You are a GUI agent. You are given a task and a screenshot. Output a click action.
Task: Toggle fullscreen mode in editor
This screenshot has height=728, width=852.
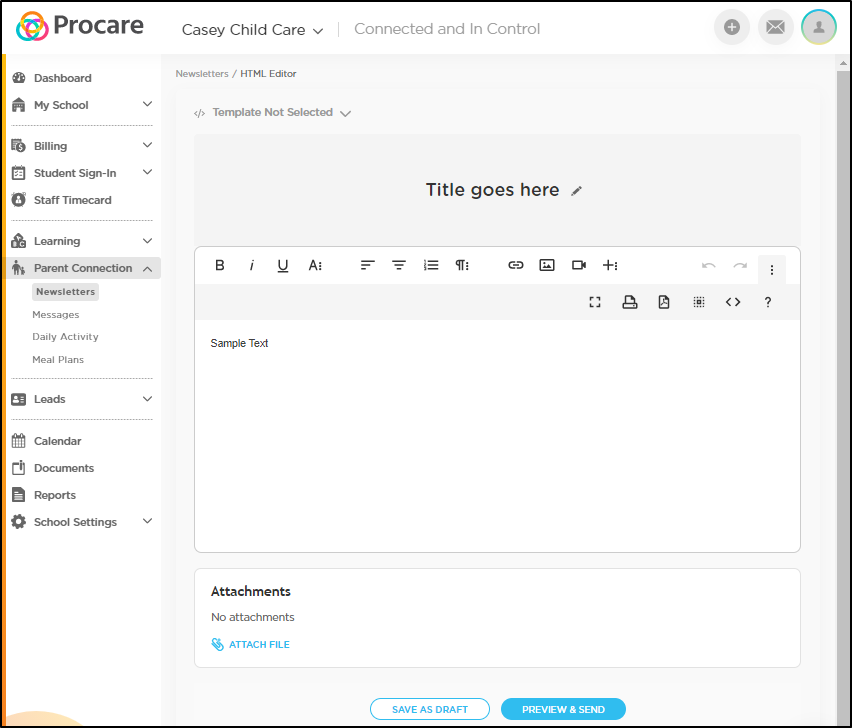tap(595, 302)
